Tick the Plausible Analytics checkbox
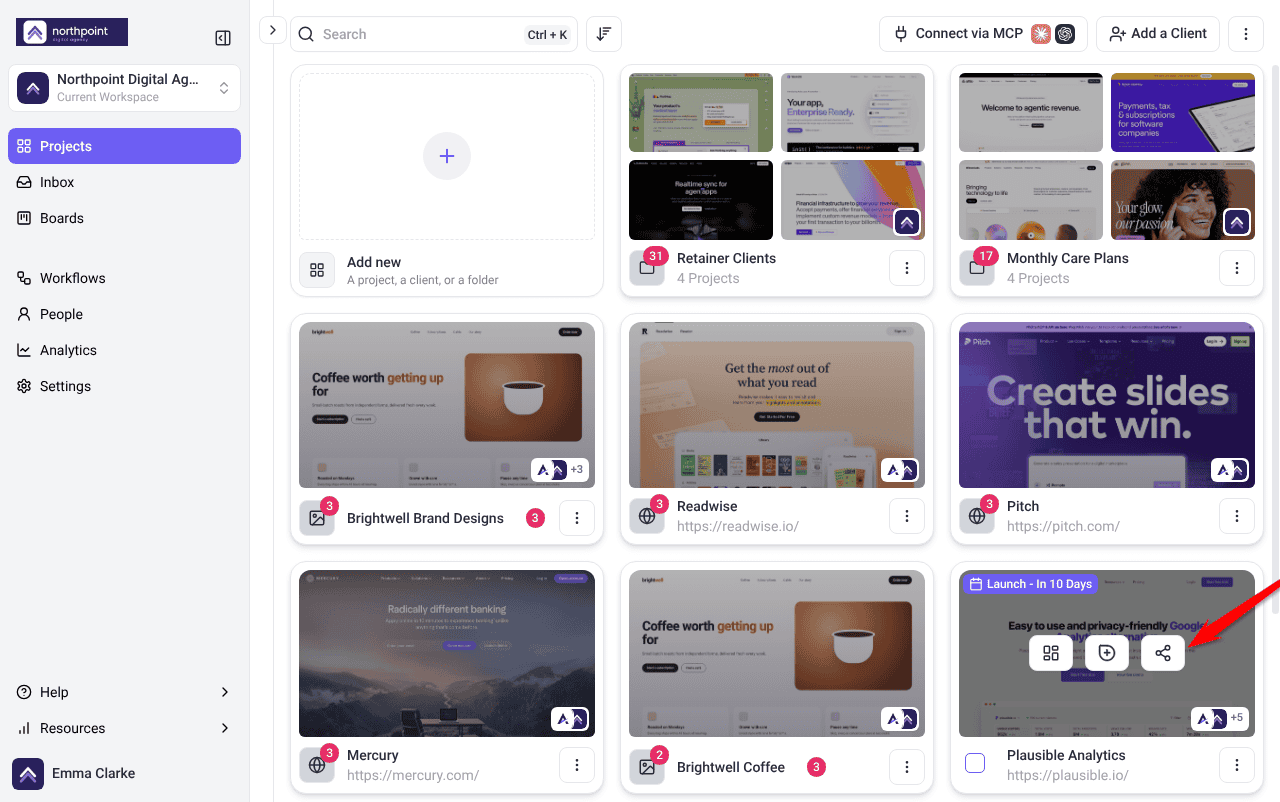The height and width of the screenshot is (802, 1280). click(x=975, y=764)
